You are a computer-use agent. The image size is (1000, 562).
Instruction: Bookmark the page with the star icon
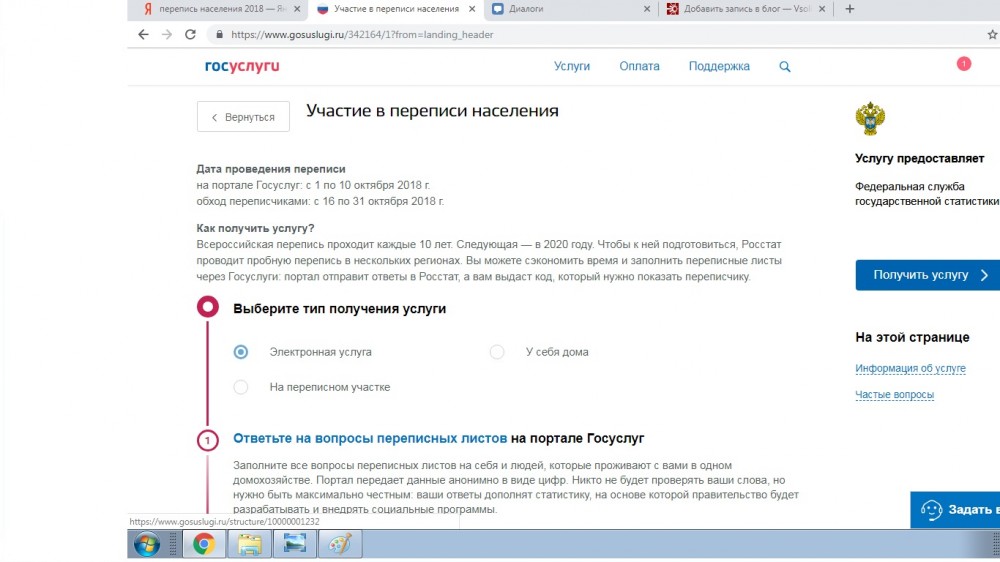992,34
